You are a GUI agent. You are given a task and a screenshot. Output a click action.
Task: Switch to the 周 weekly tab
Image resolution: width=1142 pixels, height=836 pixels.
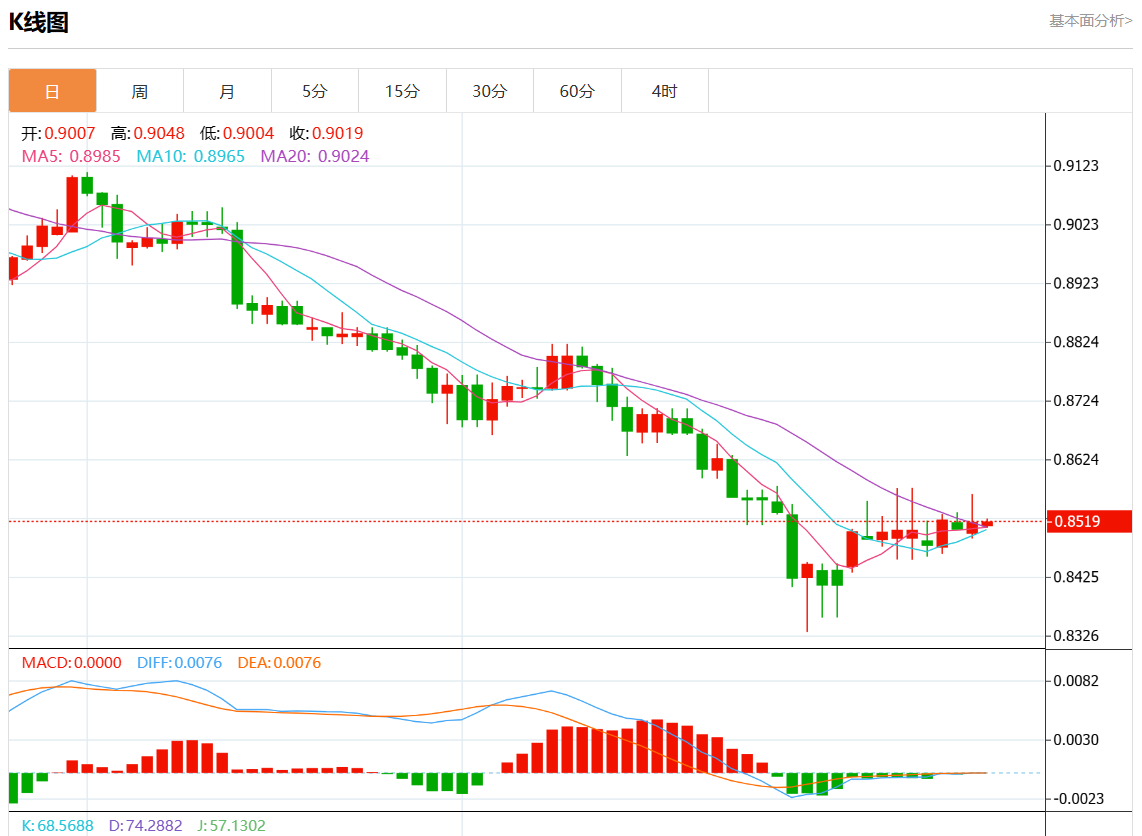[x=140, y=91]
